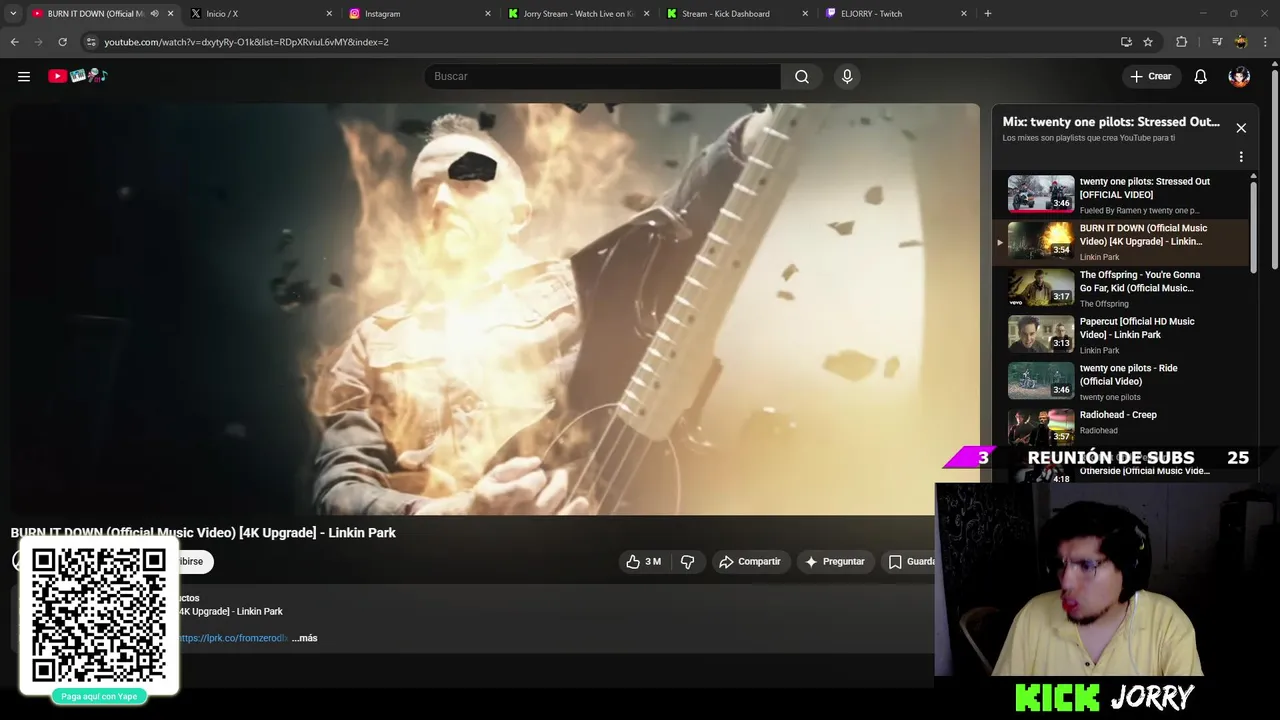Play twenty one pilots - Ride
The image size is (1280, 720).
[x=1120, y=381]
